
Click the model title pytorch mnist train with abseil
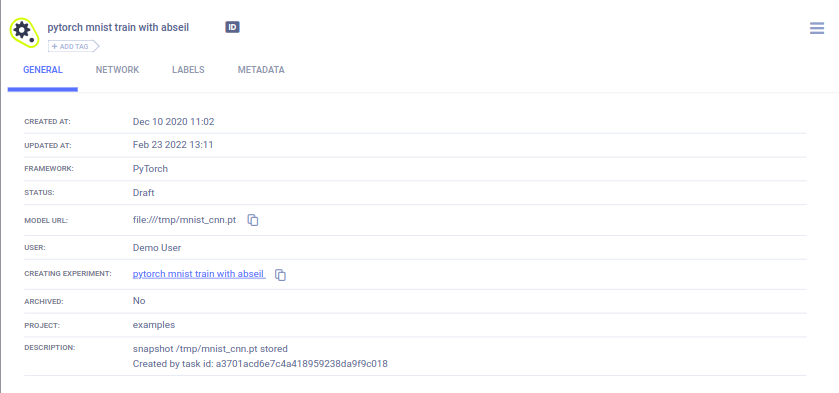click(x=118, y=27)
